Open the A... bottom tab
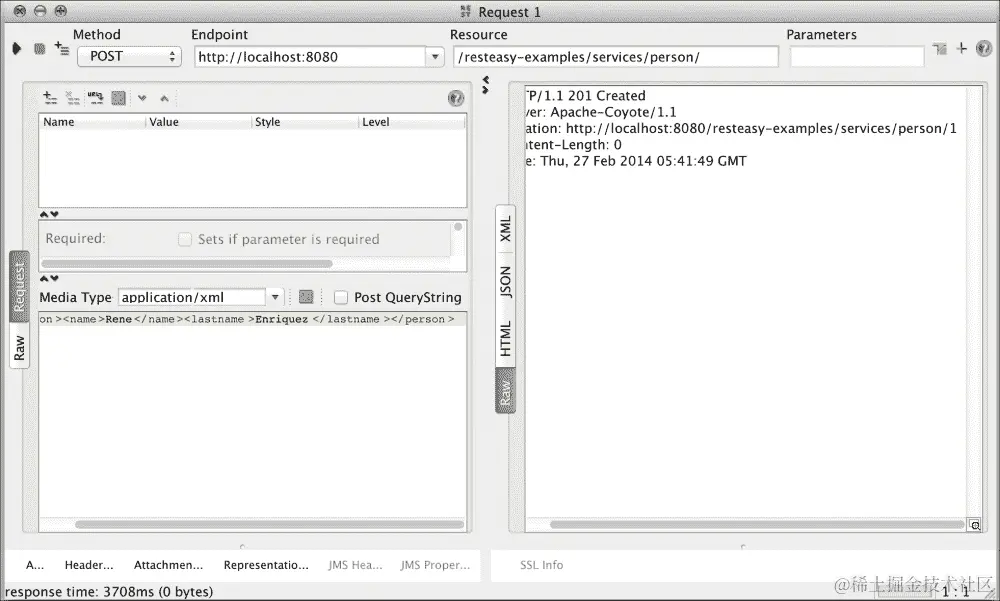This screenshot has height=601, width=1000. point(35,565)
